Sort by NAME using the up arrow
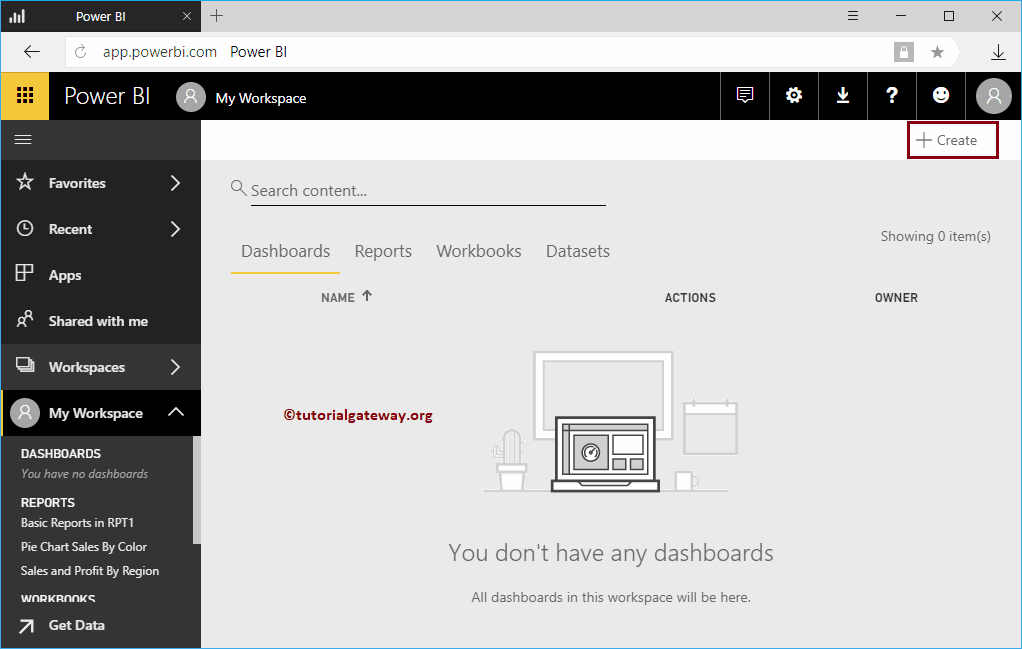This screenshot has height=649, width=1022. (x=367, y=296)
